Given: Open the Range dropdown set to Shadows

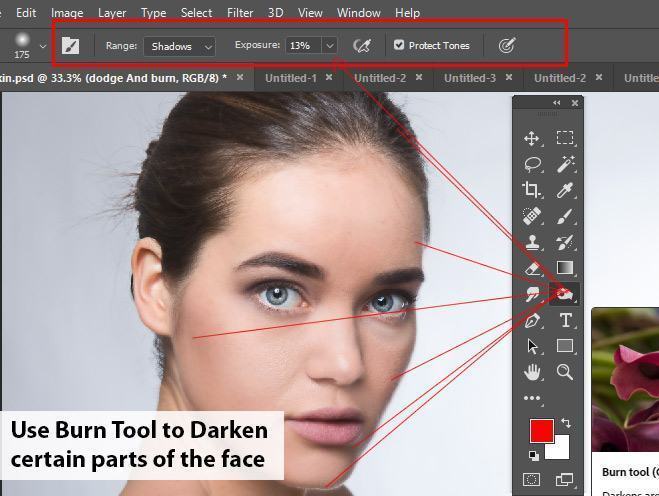Looking at the screenshot, I should click(x=179, y=46).
